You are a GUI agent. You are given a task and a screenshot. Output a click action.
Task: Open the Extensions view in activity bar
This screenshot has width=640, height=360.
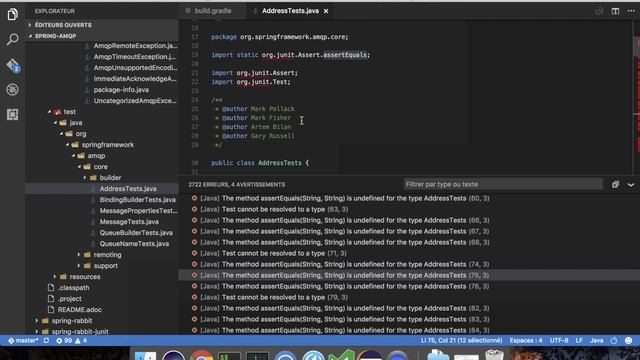(13, 115)
